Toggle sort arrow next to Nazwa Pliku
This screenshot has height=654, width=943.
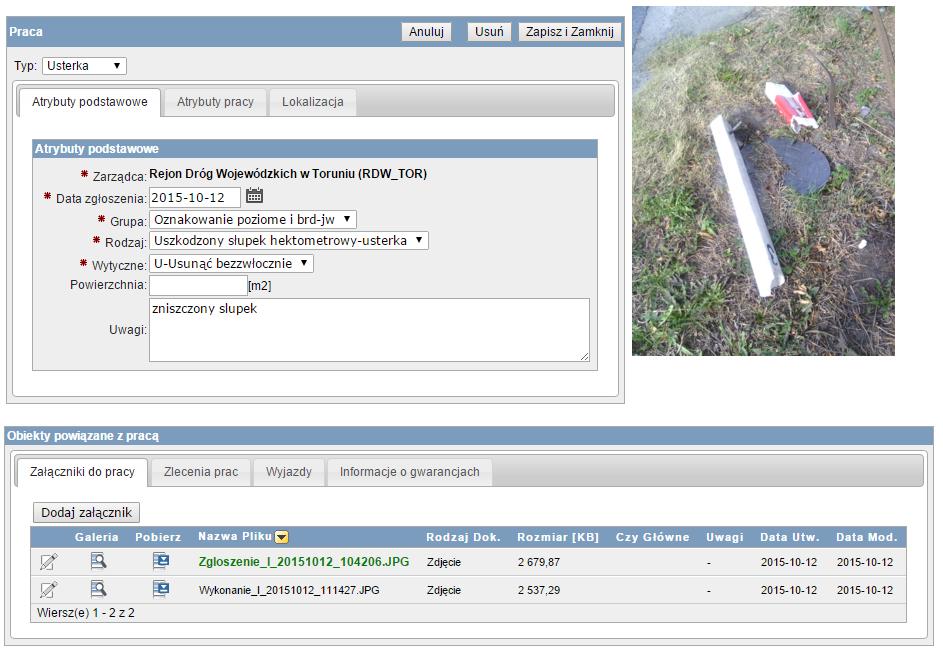click(x=281, y=537)
